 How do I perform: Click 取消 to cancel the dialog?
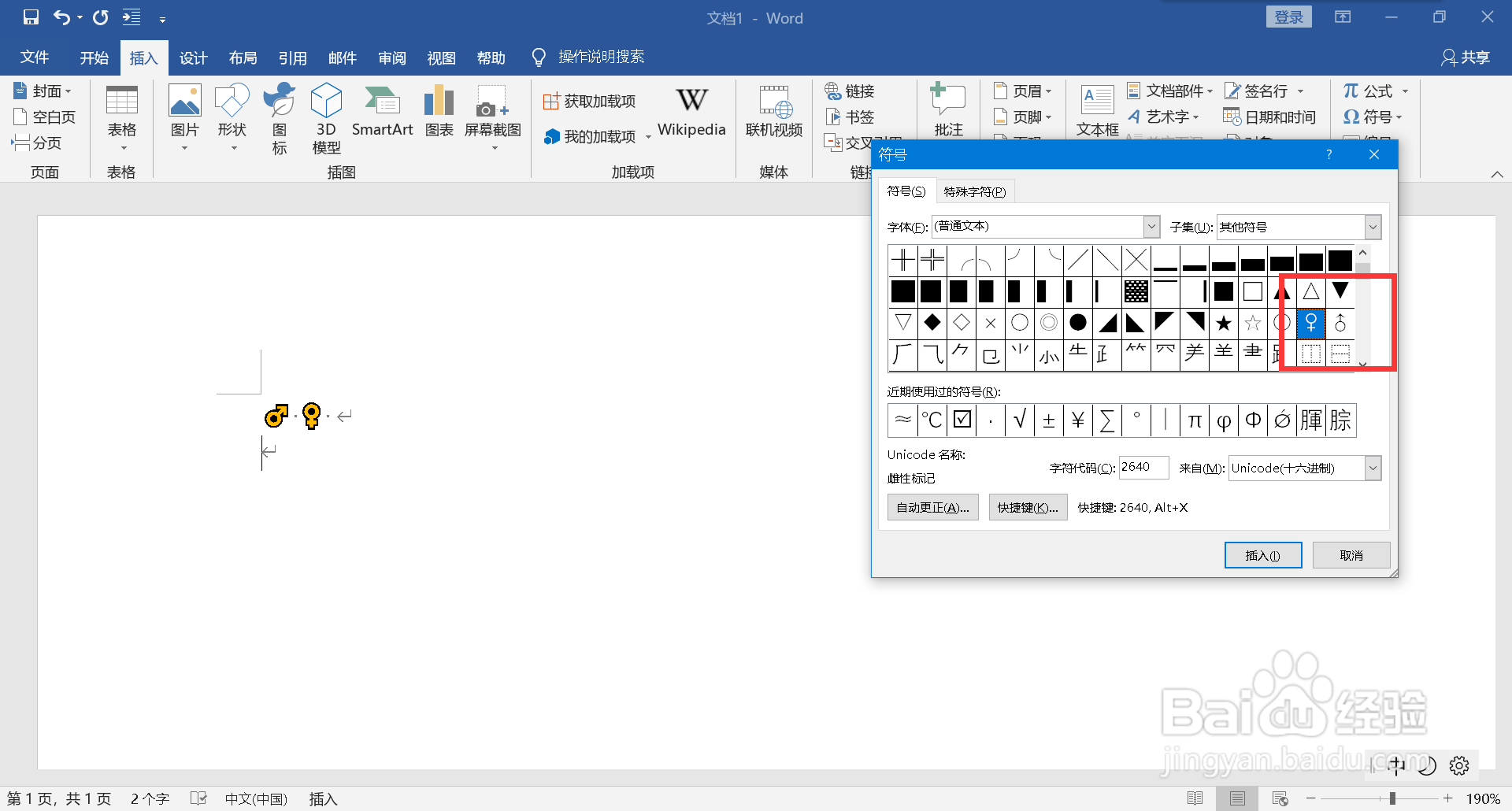click(x=1351, y=555)
